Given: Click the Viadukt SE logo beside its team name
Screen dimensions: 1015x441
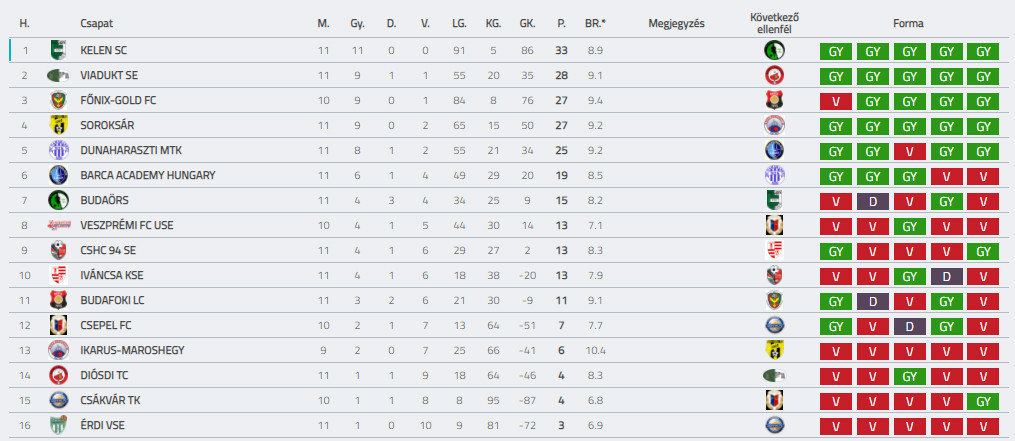Looking at the screenshot, I should tap(58, 75).
